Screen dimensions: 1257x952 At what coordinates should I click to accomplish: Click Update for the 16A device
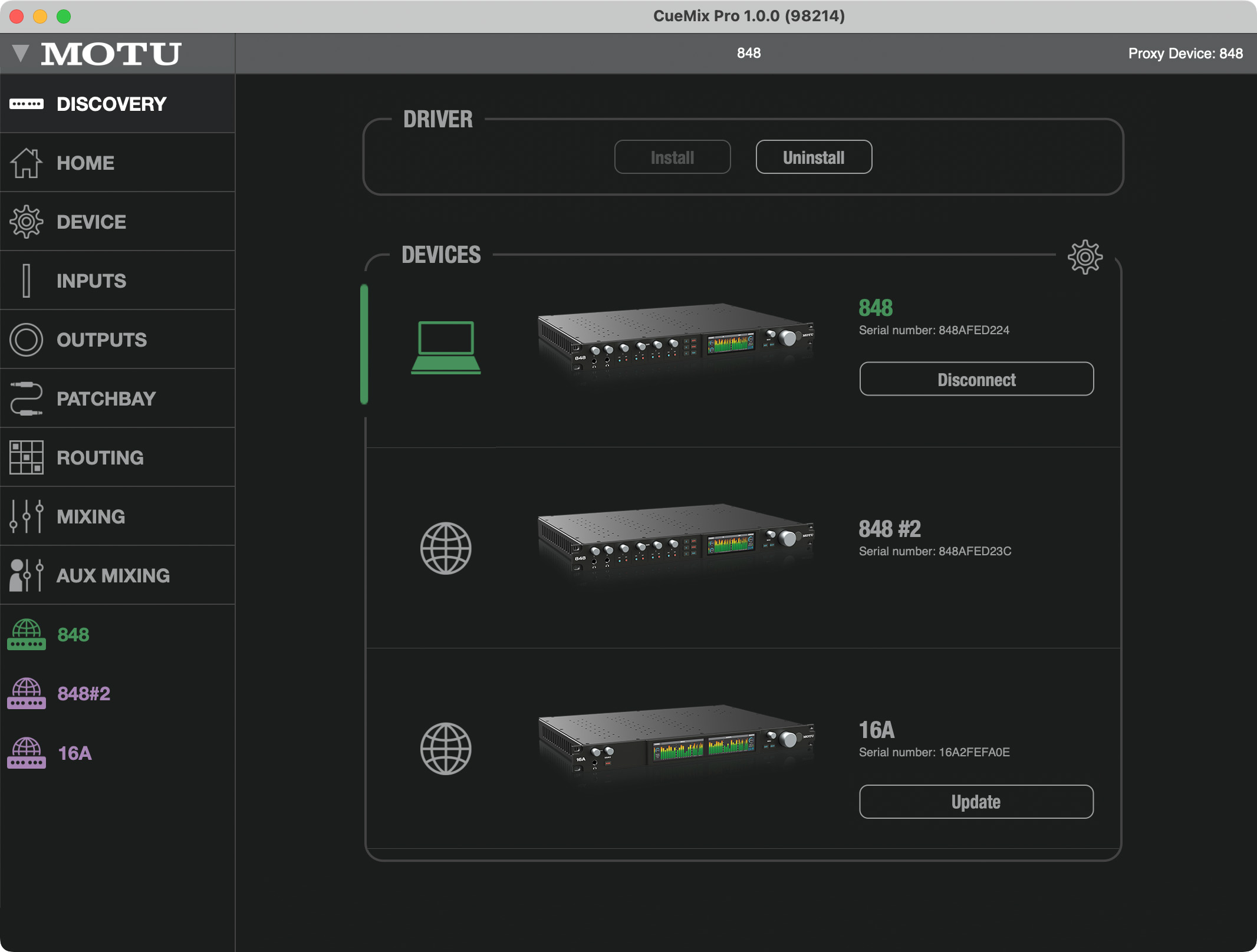point(976,802)
